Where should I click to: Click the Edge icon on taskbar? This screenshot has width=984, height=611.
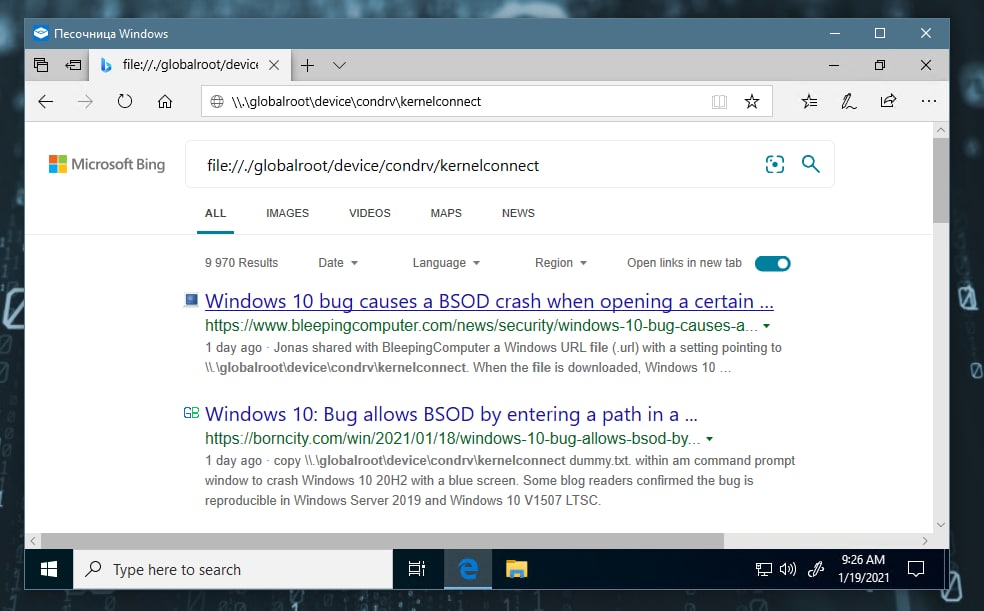click(468, 569)
